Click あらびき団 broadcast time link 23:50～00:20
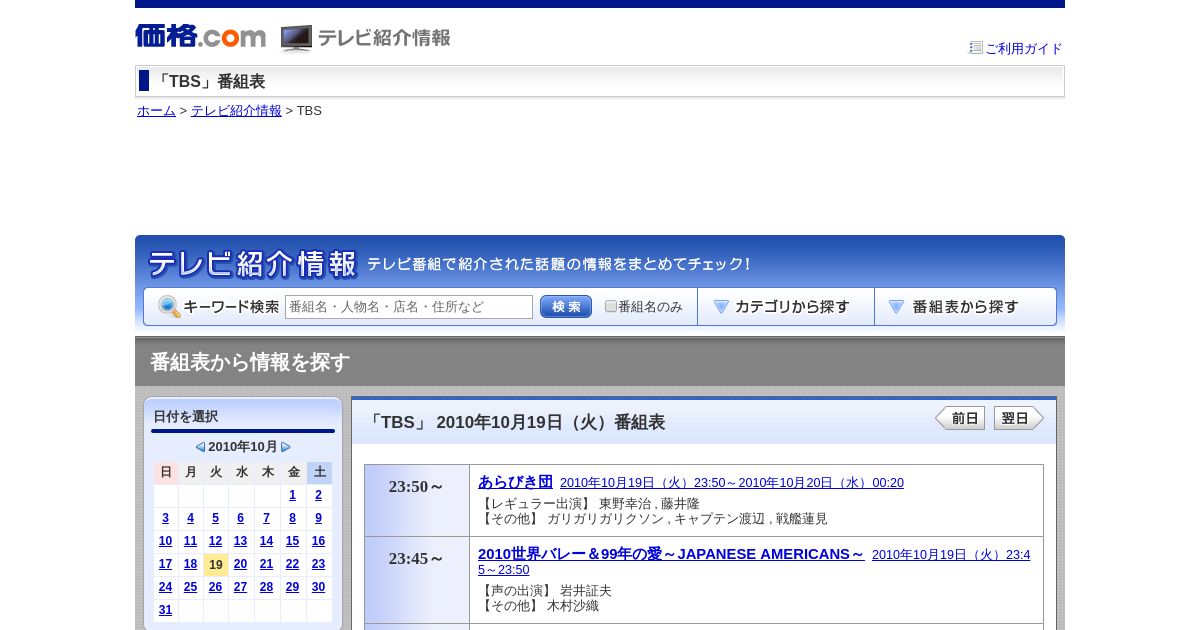 (x=732, y=482)
